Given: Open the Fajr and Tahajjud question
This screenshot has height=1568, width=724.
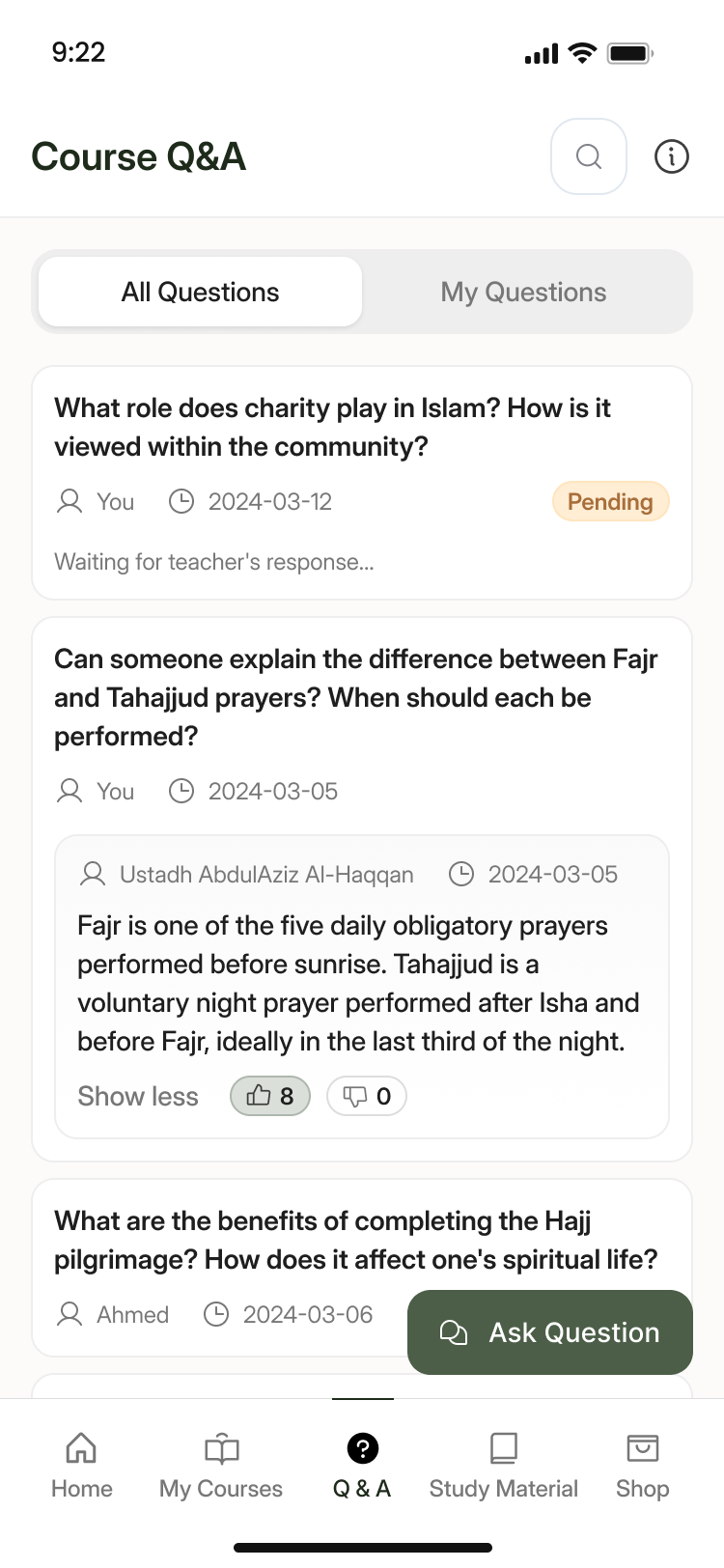Looking at the screenshot, I should (355, 697).
